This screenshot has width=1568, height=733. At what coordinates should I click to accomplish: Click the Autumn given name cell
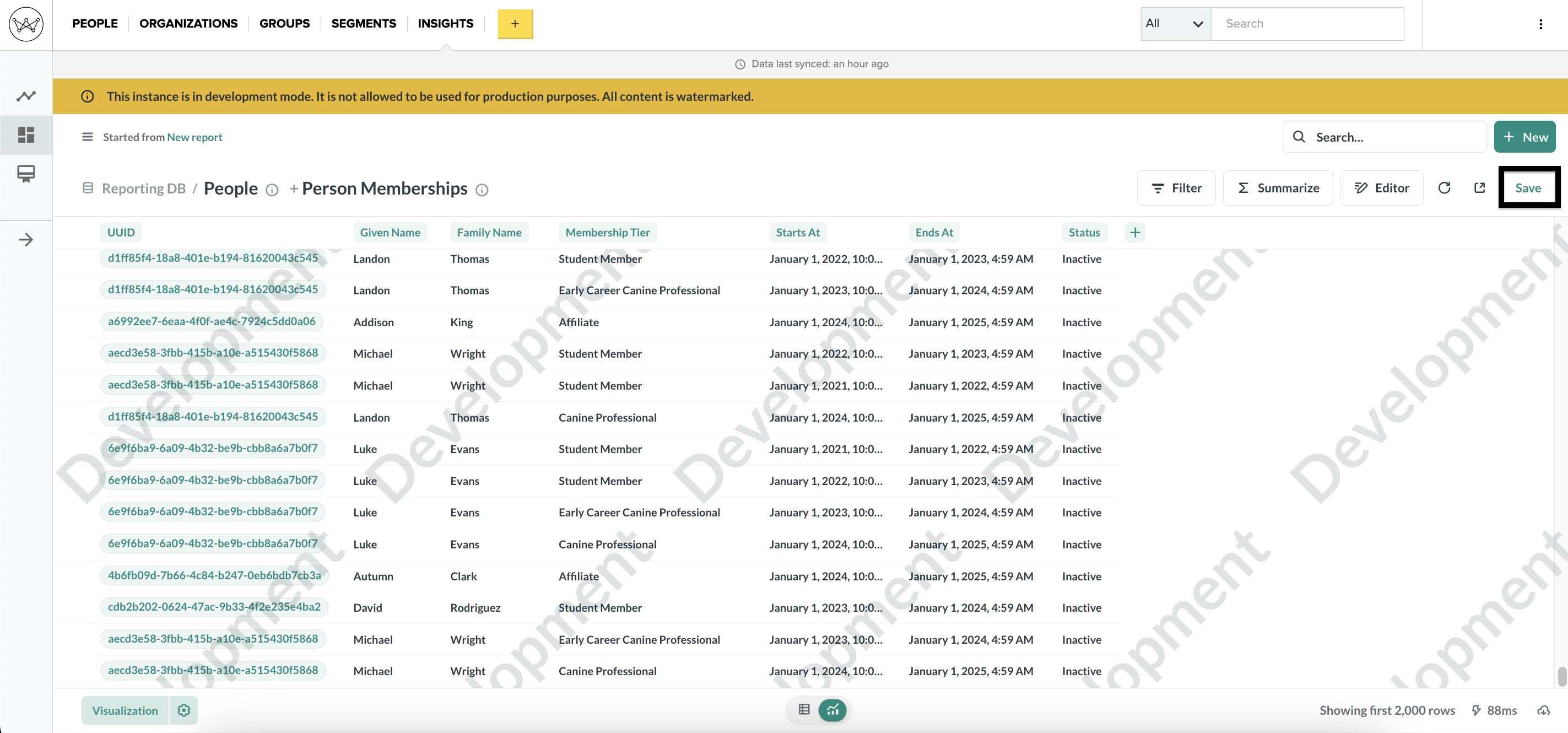click(x=373, y=576)
